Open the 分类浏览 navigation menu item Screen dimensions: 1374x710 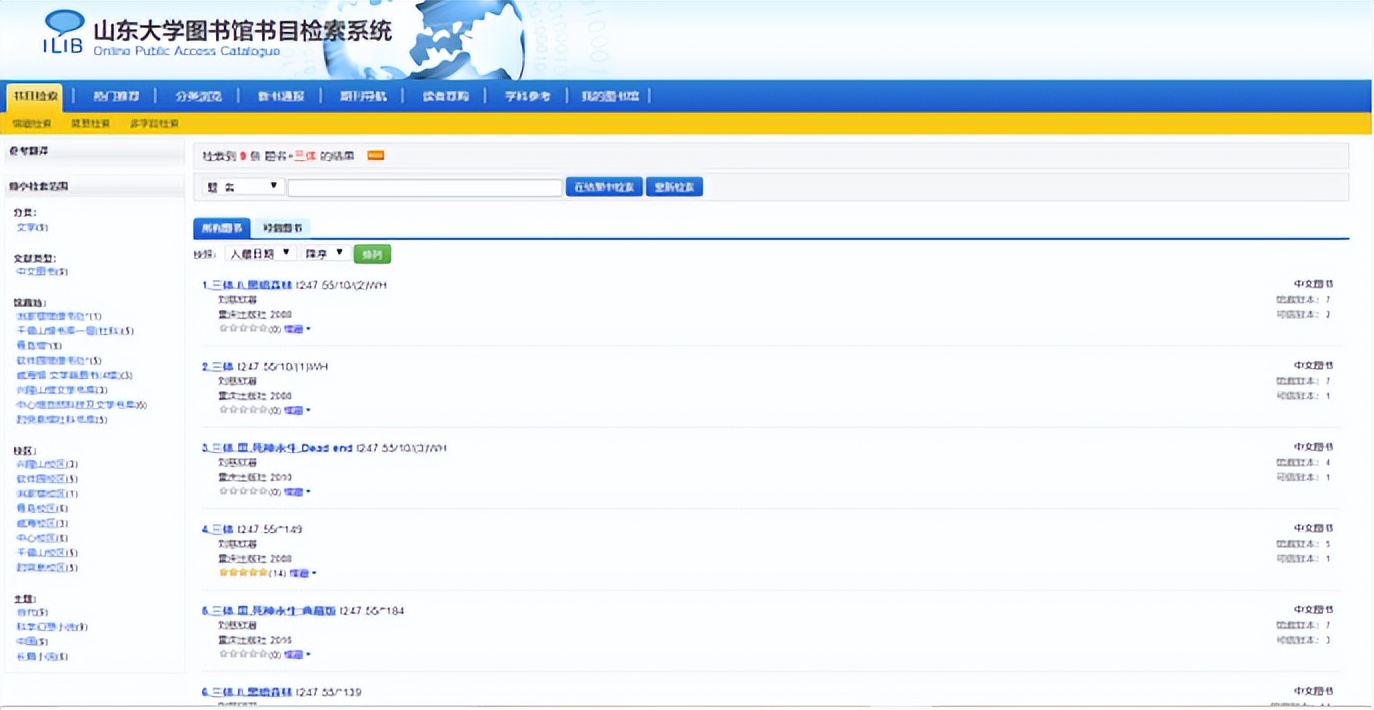pyautogui.click(x=199, y=96)
